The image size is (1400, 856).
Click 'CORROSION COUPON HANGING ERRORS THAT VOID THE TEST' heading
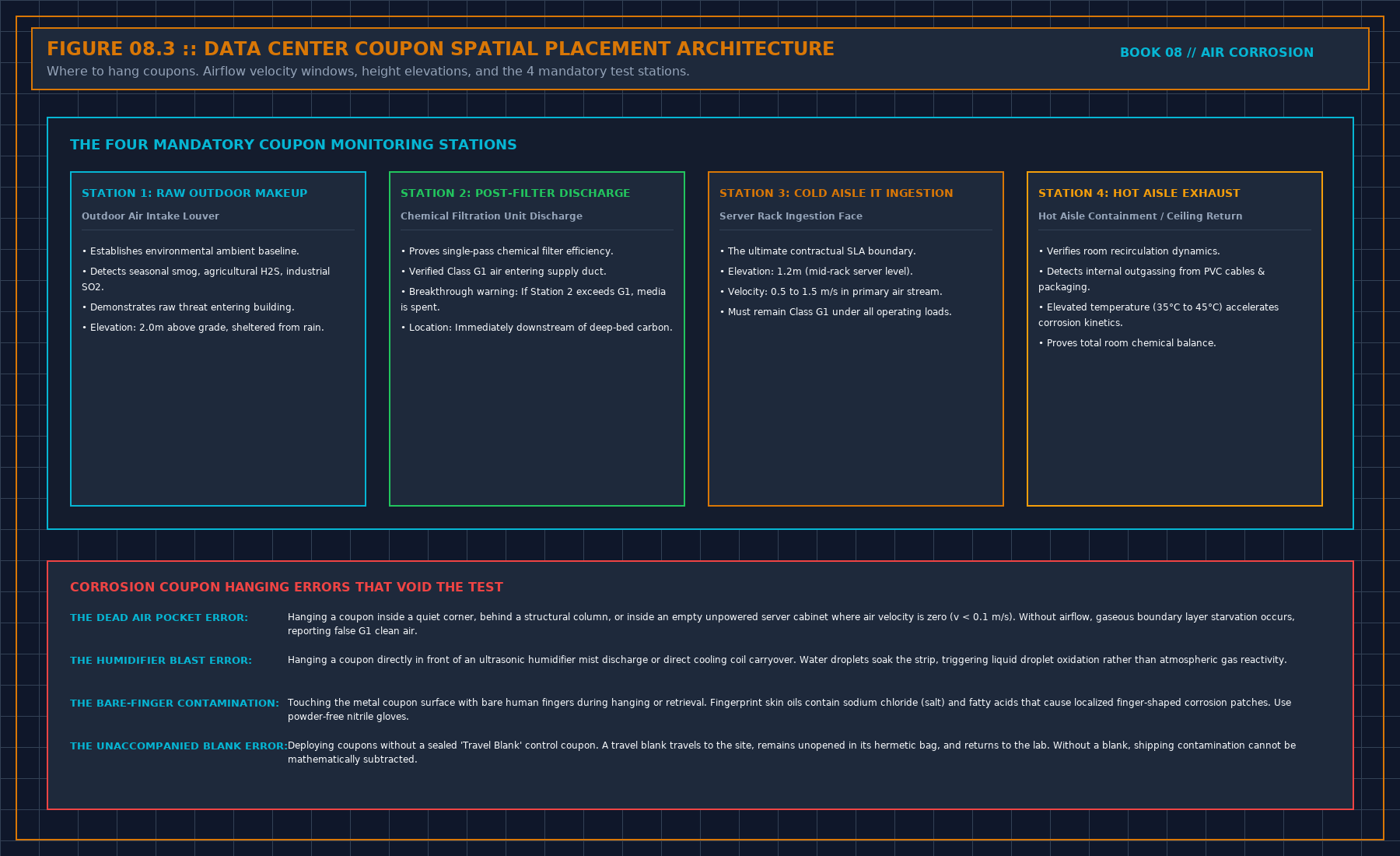point(286,588)
